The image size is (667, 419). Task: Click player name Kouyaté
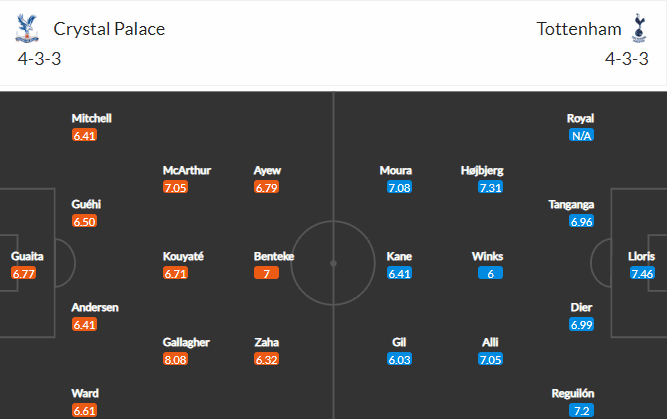(183, 257)
